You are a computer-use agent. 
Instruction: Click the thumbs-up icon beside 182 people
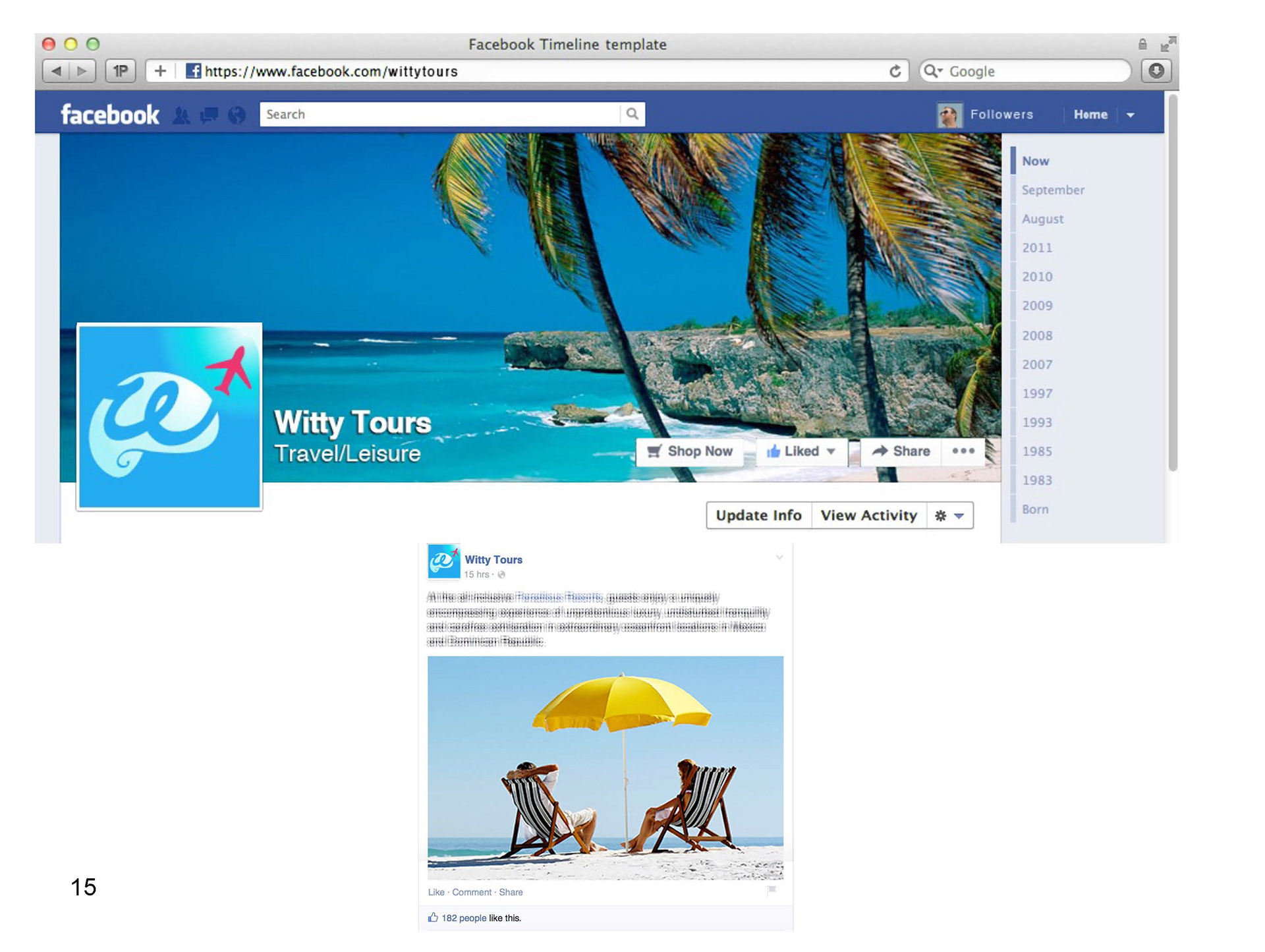(433, 918)
